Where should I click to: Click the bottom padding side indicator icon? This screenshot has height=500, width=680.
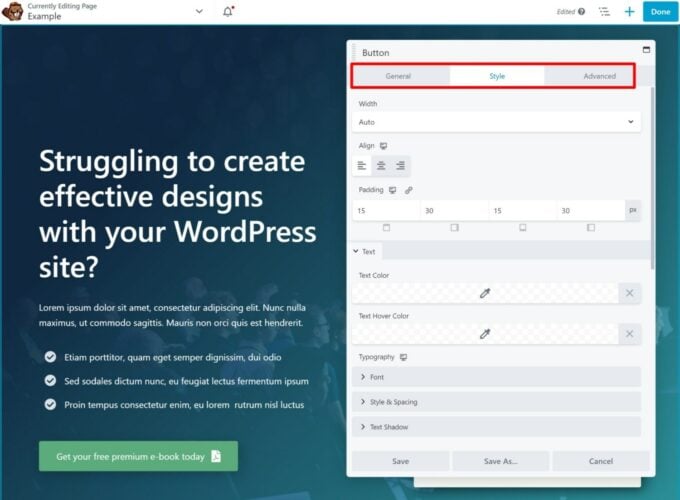[523, 227]
